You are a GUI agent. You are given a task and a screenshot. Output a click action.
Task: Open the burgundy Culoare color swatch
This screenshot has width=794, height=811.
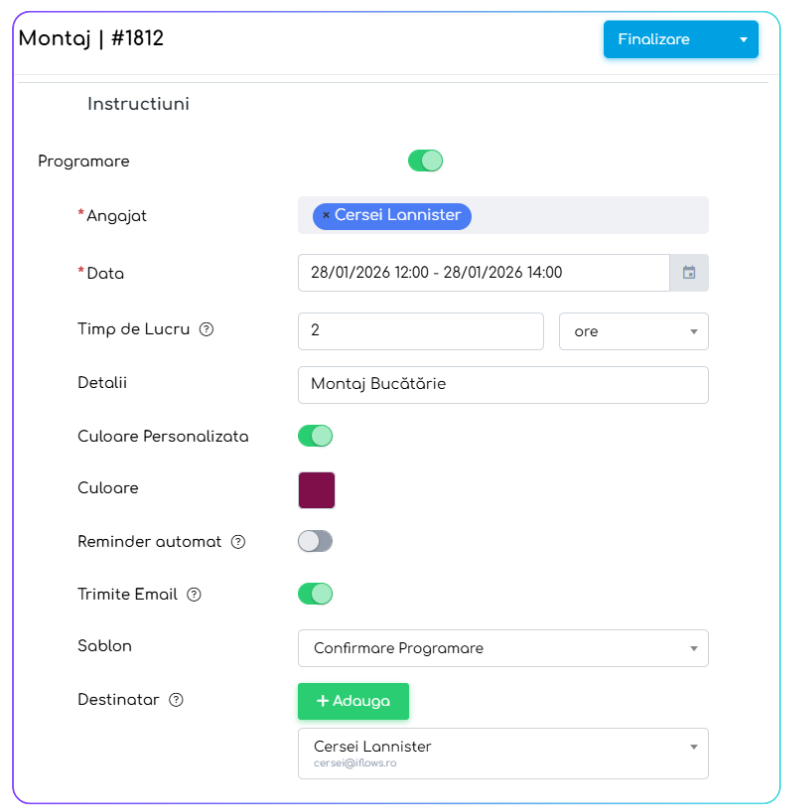coord(317,490)
